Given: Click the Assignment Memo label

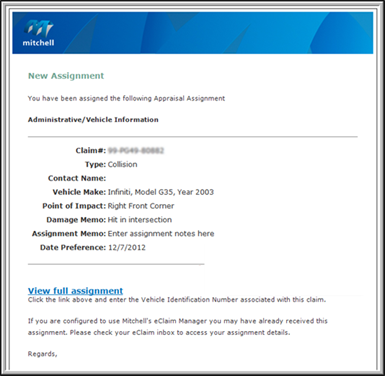Looking at the screenshot, I should [69, 234].
